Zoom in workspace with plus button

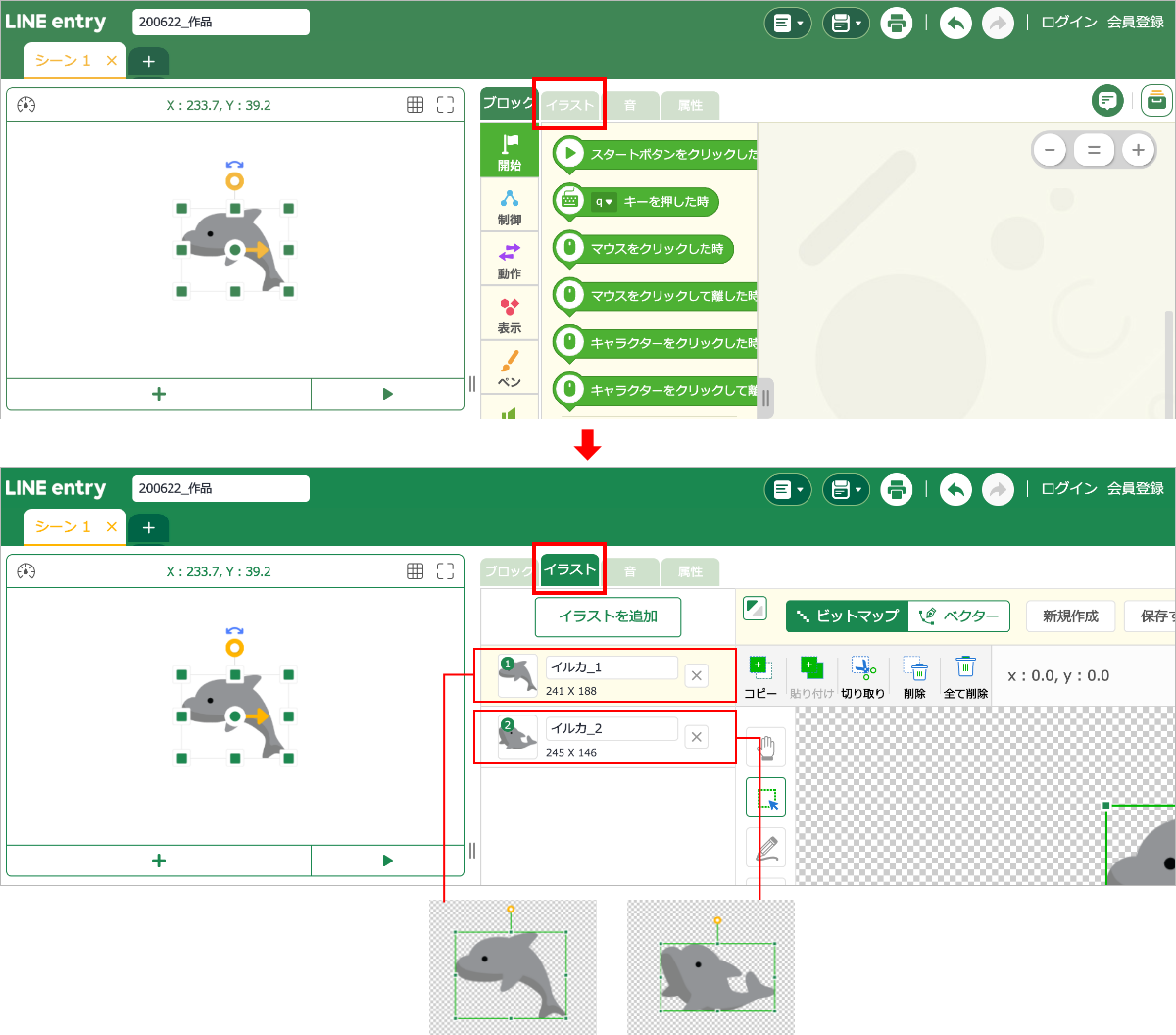pos(1138,150)
